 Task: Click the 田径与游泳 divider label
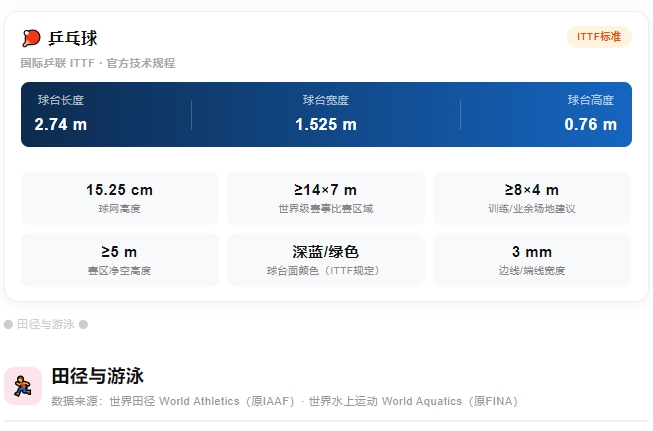point(46,325)
